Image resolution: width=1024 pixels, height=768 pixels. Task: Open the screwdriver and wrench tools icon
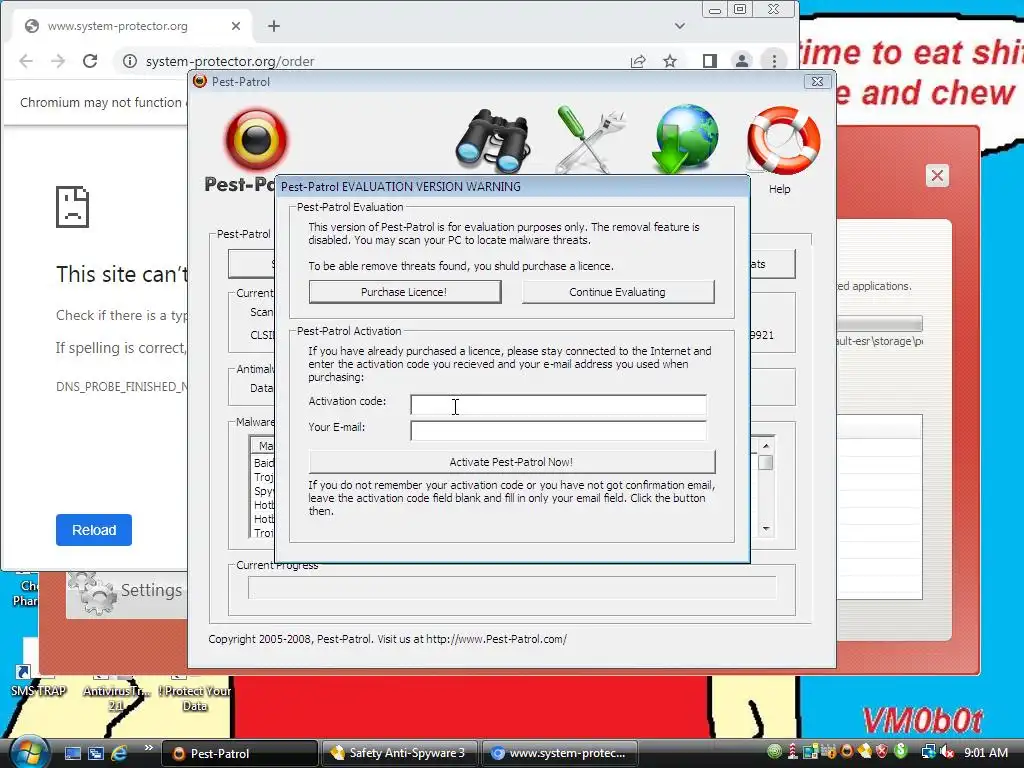click(591, 140)
